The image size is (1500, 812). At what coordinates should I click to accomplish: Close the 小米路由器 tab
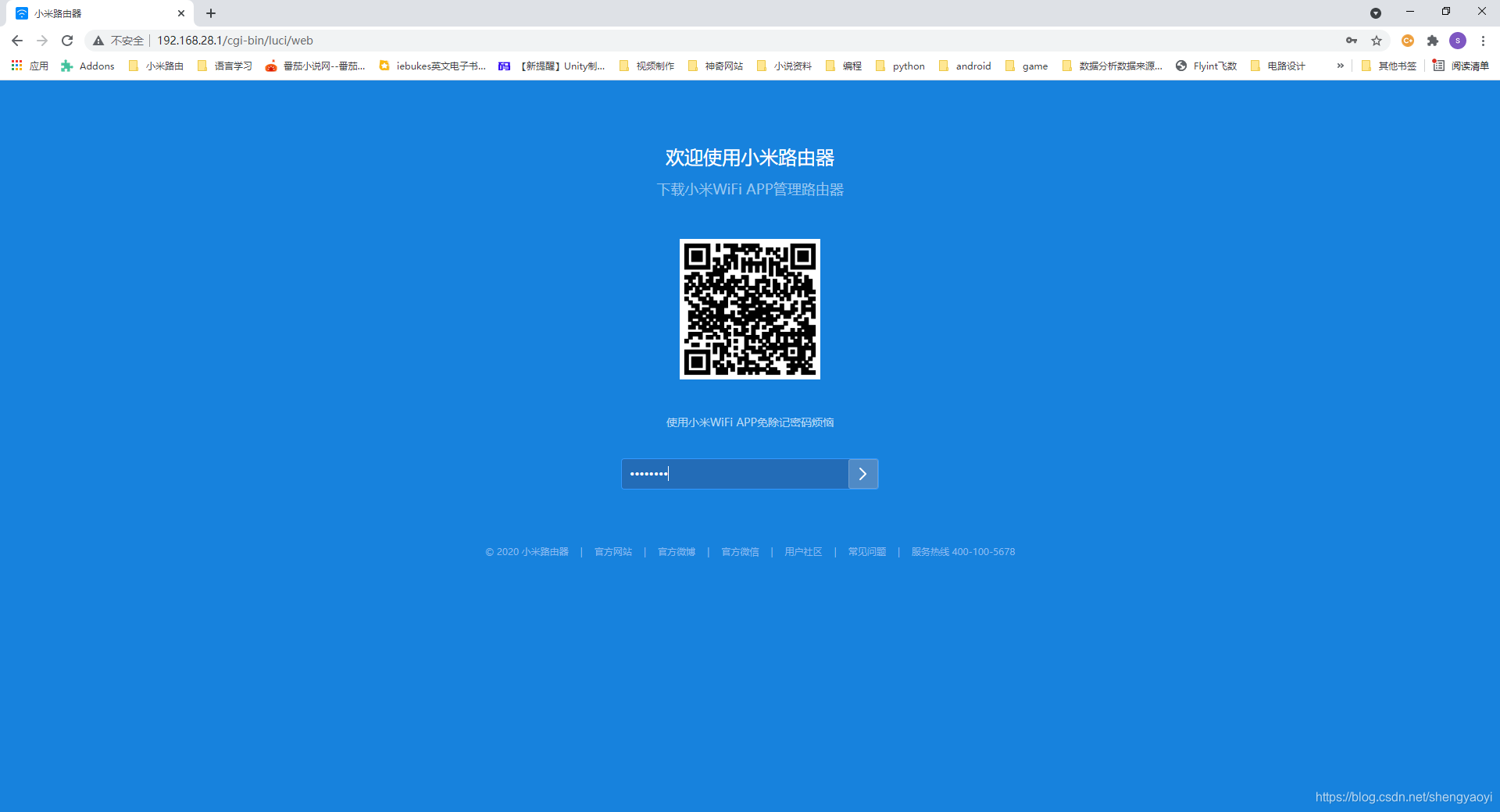point(181,13)
